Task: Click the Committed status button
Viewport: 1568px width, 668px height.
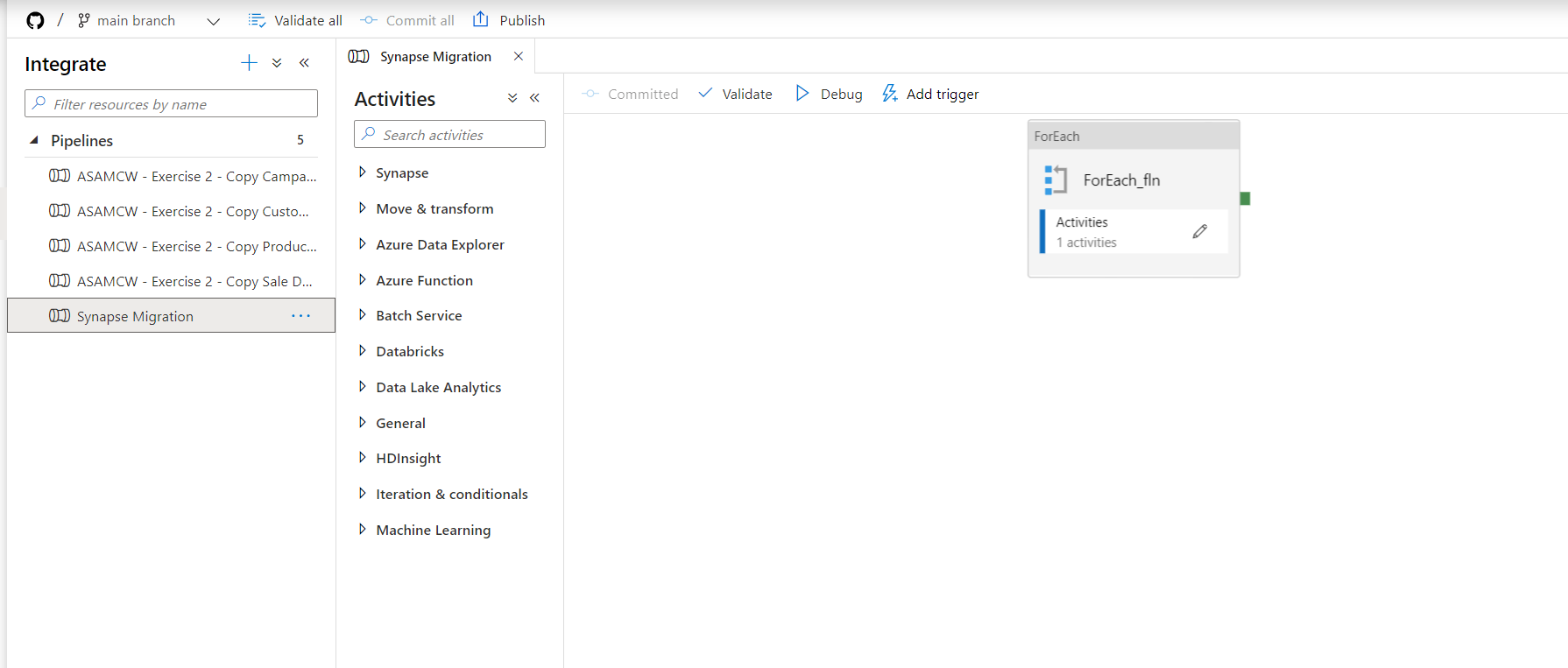Action: (x=630, y=94)
